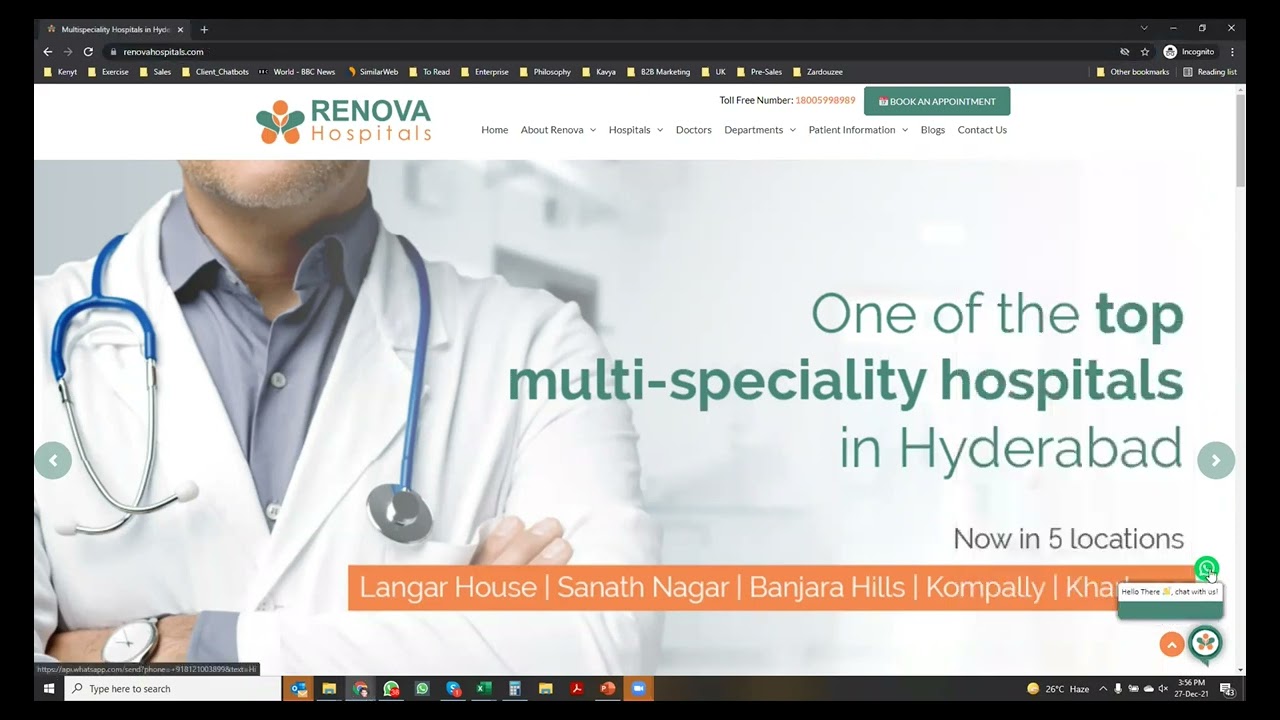The height and width of the screenshot is (720, 1280).
Task: Click the Renova Hospitals logo
Action: point(343,122)
